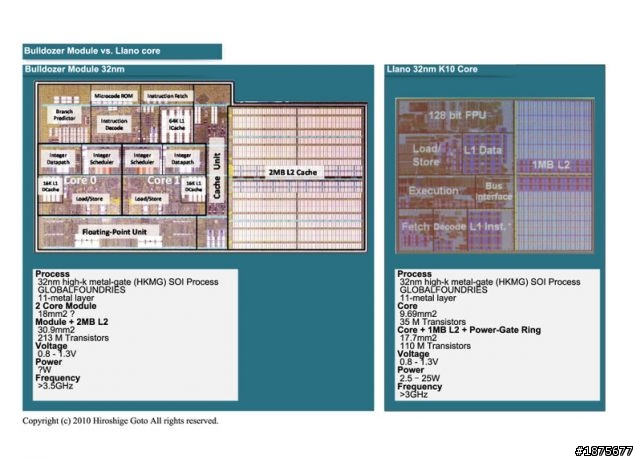Click the "?W" power value
Viewport: 640px width, 459px height.
(44, 370)
